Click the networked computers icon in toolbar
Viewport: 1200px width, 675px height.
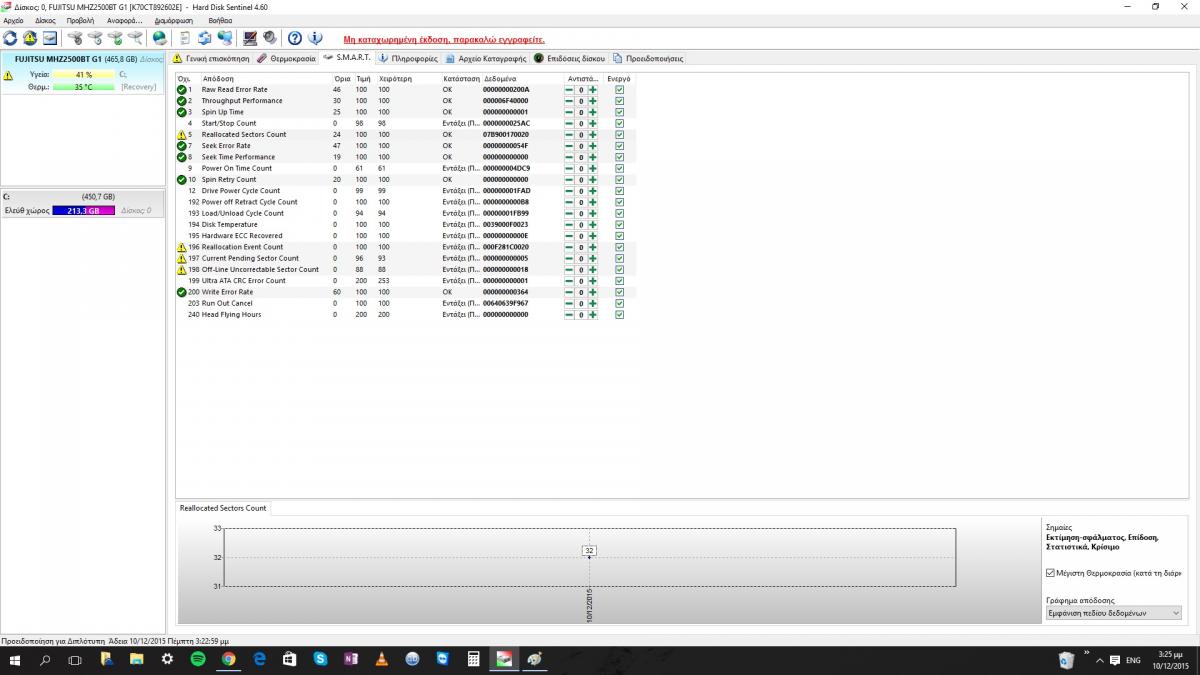pos(225,38)
